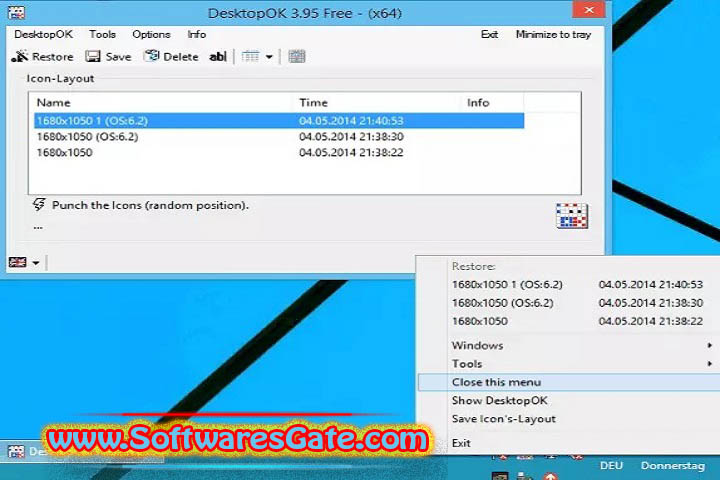Click Exit in the tray context menu
Viewport: 720px width, 480px height.
(x=569, y=443)
